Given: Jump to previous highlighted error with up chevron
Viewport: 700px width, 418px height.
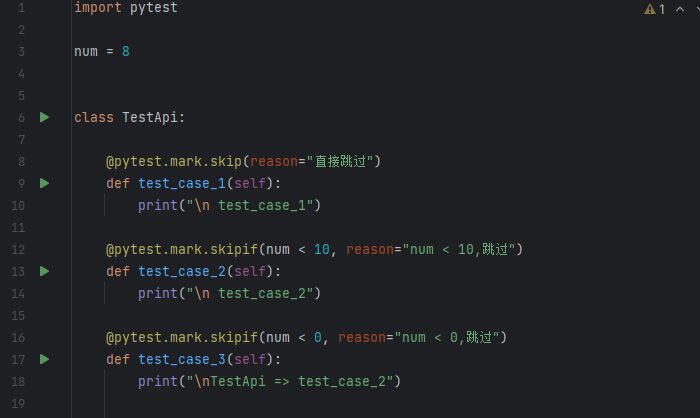Looking at the screenshot, I should (x=680, y=9).
